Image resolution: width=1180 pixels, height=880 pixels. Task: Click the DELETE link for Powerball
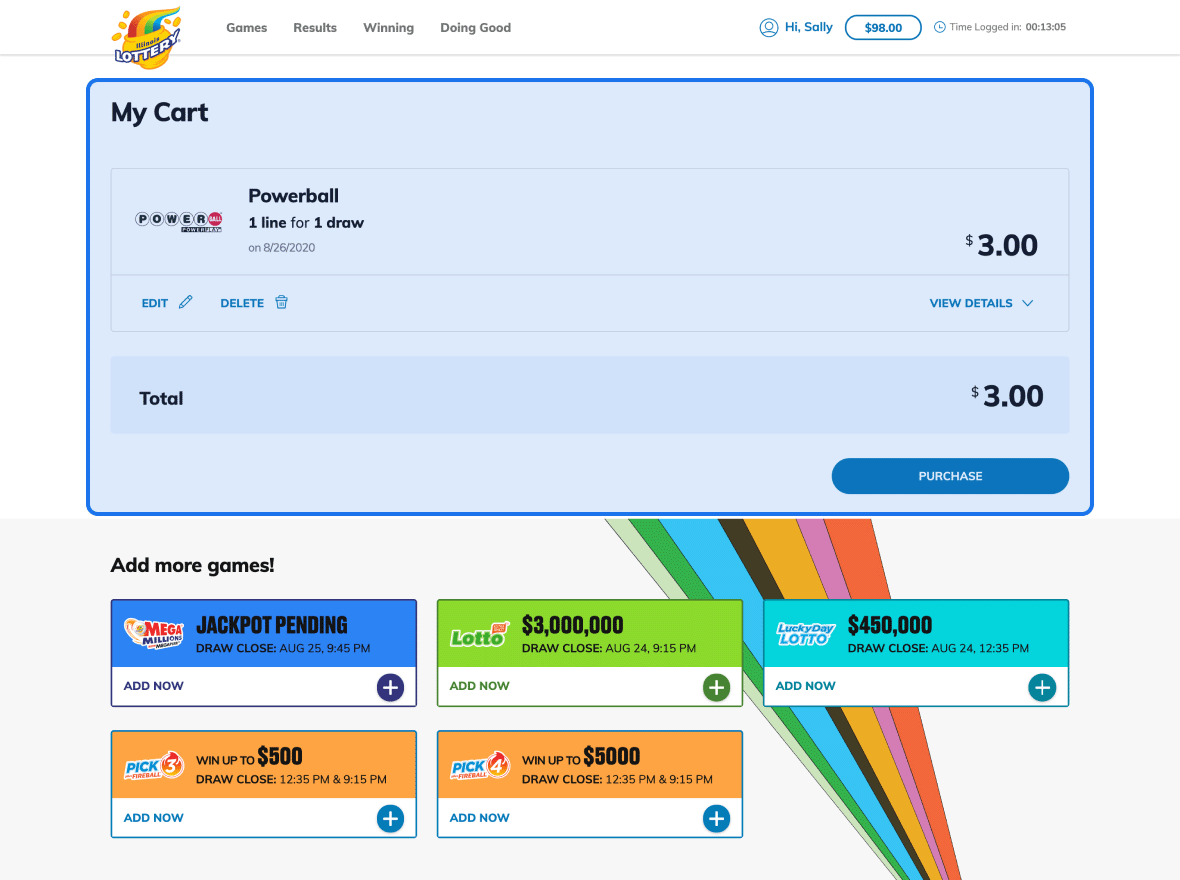[x=242, y=303]
